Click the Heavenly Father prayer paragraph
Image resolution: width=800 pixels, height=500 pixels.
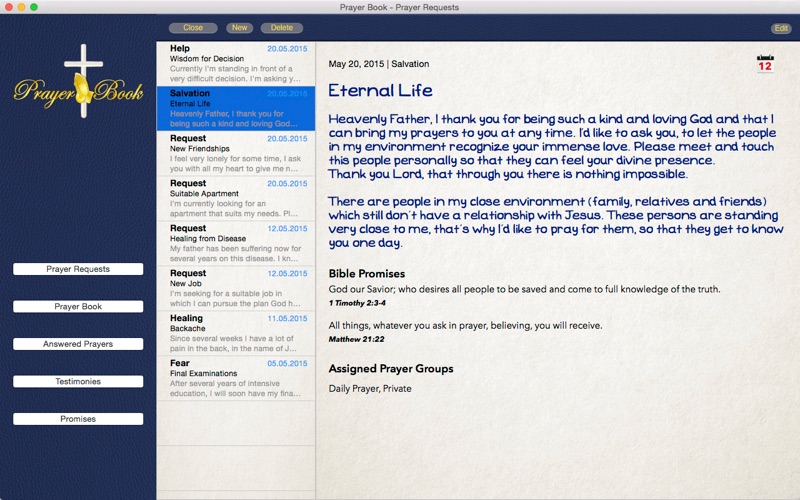click(x=552, y=146)
